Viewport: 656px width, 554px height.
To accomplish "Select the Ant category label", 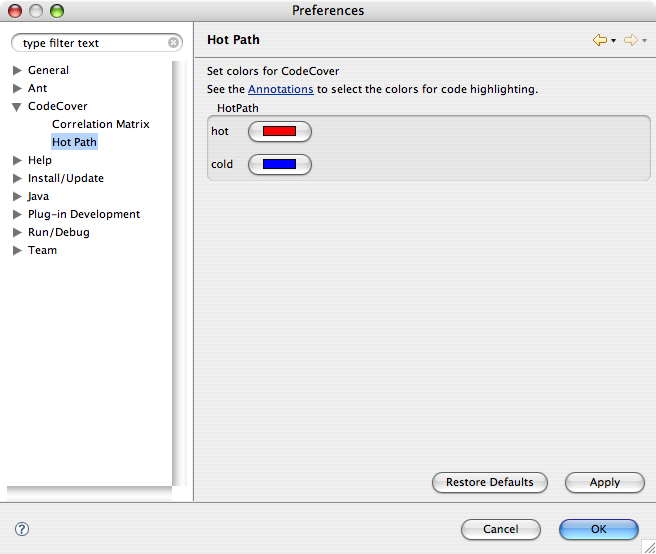I will click(37, 88).
